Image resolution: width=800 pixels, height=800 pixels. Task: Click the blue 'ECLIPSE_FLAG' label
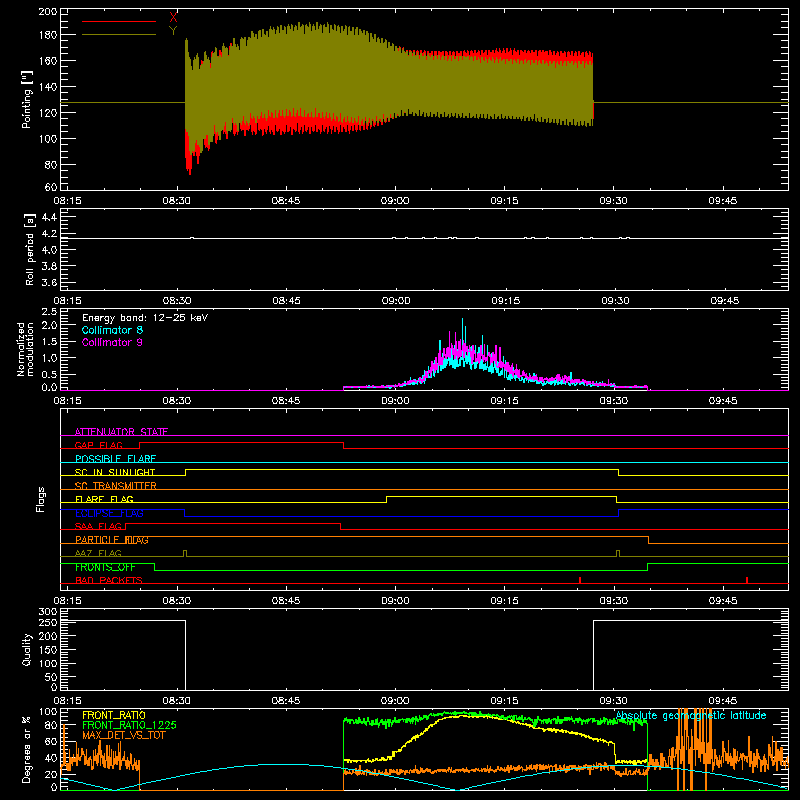click(x=109, y=513)
